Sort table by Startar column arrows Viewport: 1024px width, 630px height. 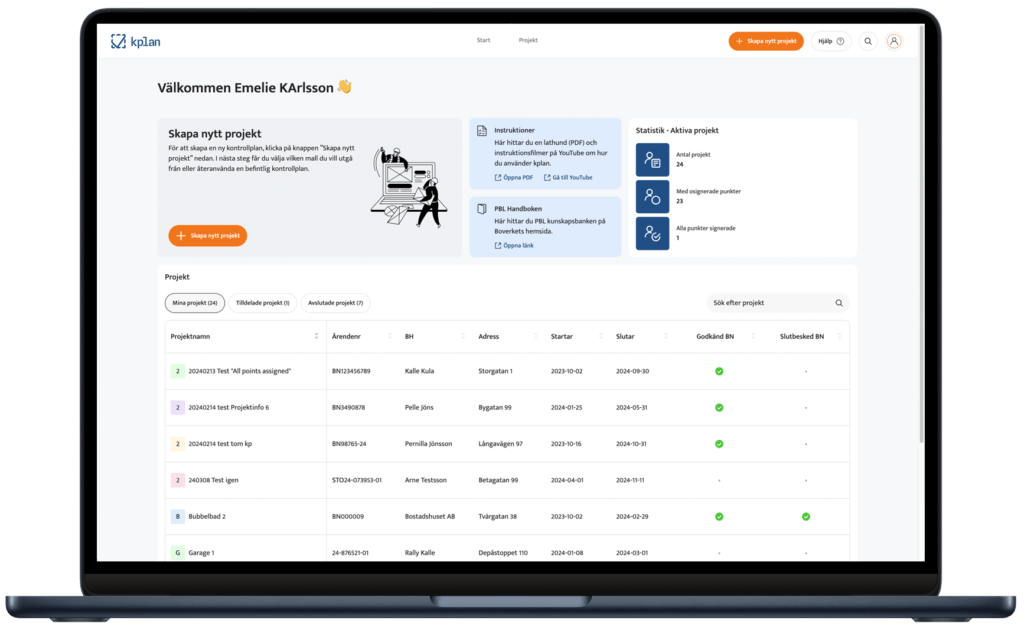point(591,337)
